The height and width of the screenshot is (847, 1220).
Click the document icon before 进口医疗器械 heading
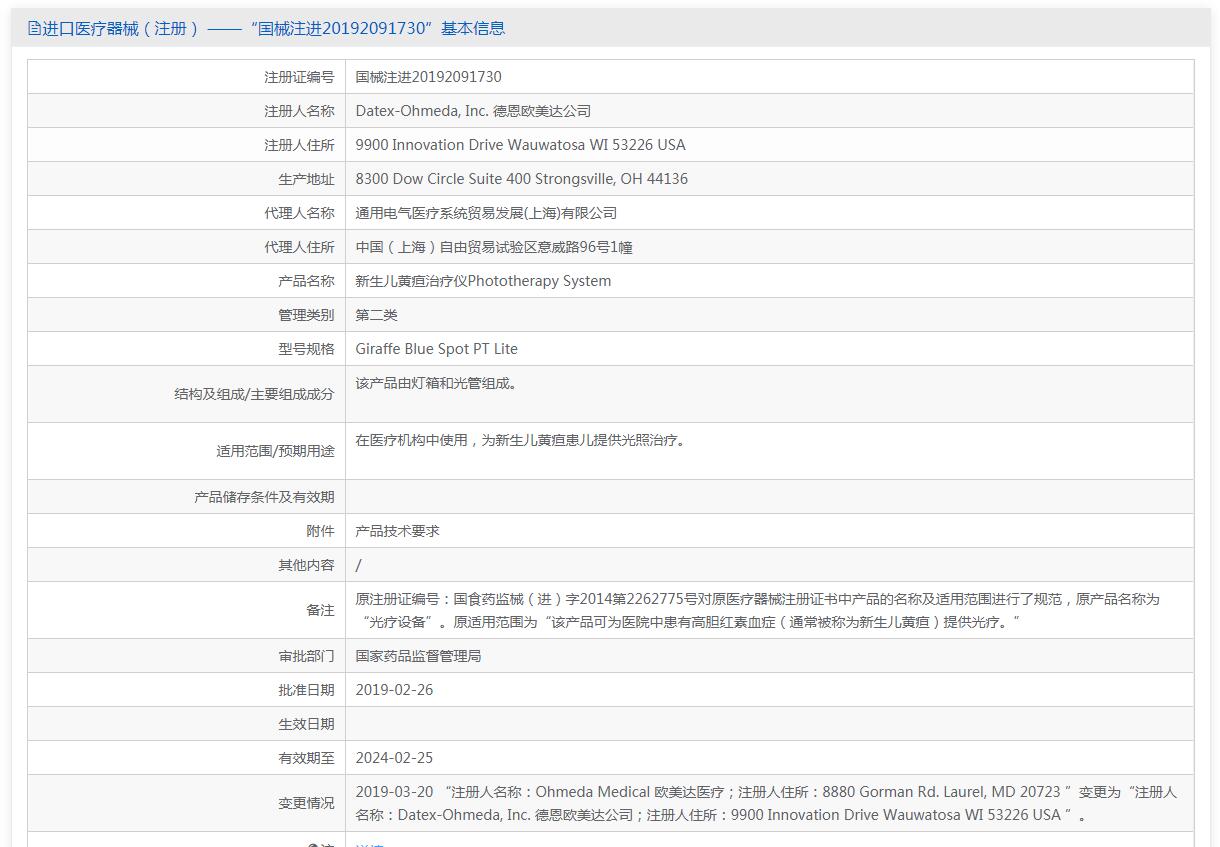click(34, 28)
